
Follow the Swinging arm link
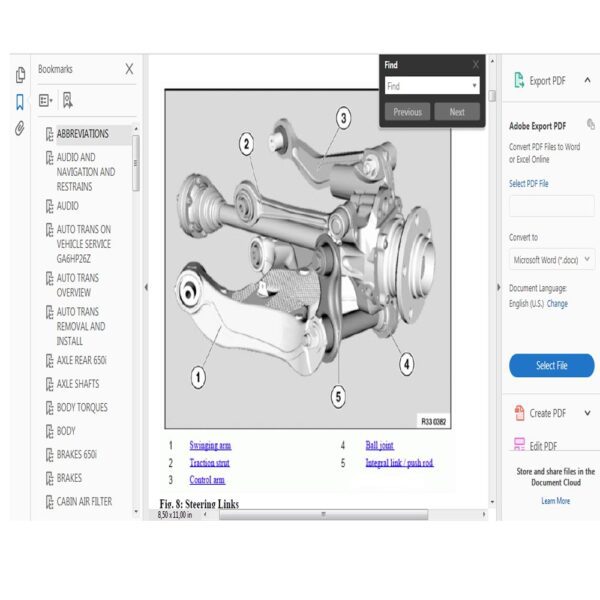(210, 445)
